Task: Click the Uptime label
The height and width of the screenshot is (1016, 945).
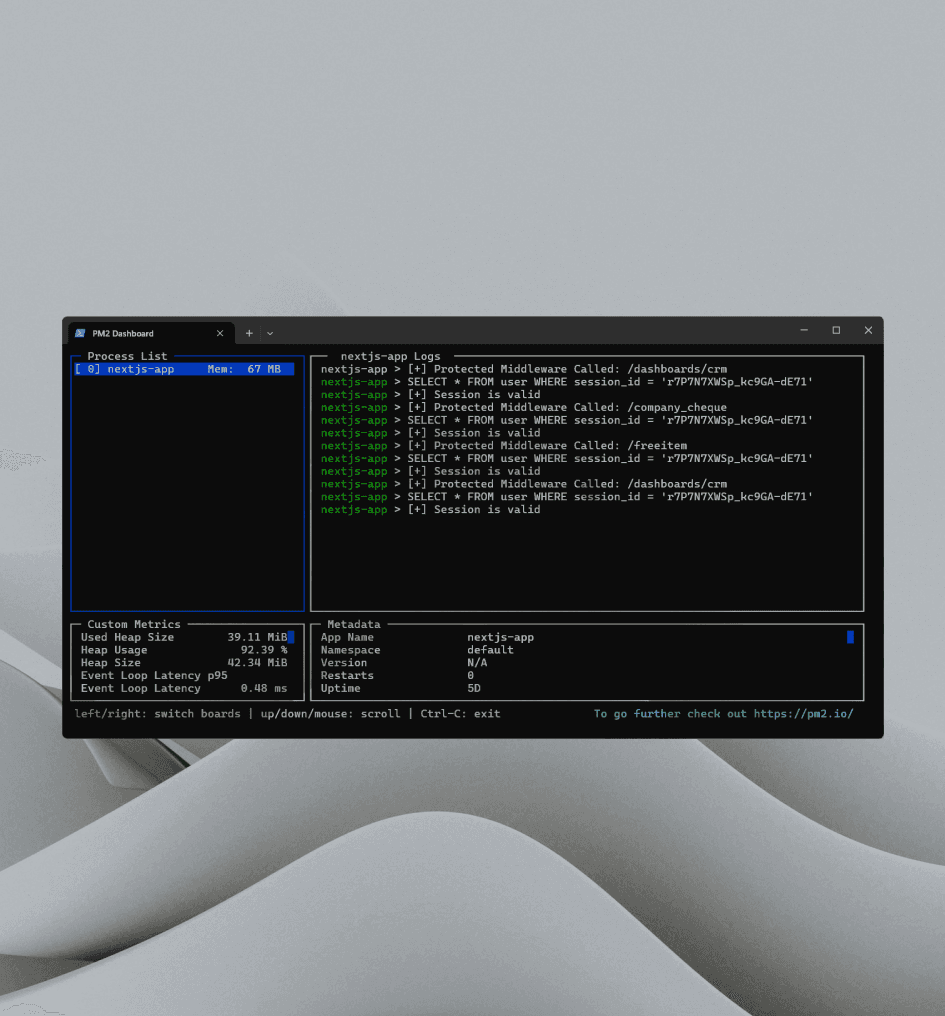Action: point(340,688)
